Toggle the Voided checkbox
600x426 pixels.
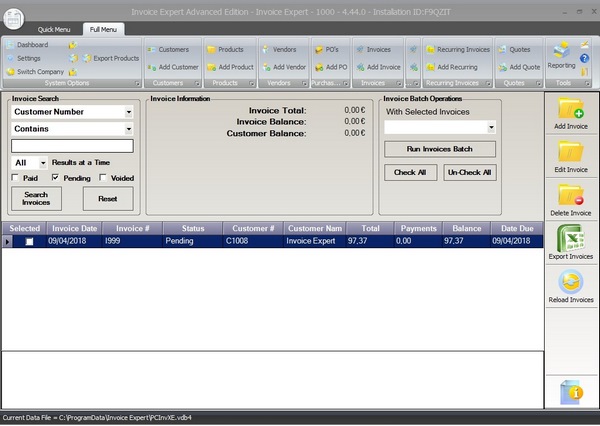(103, 178)
